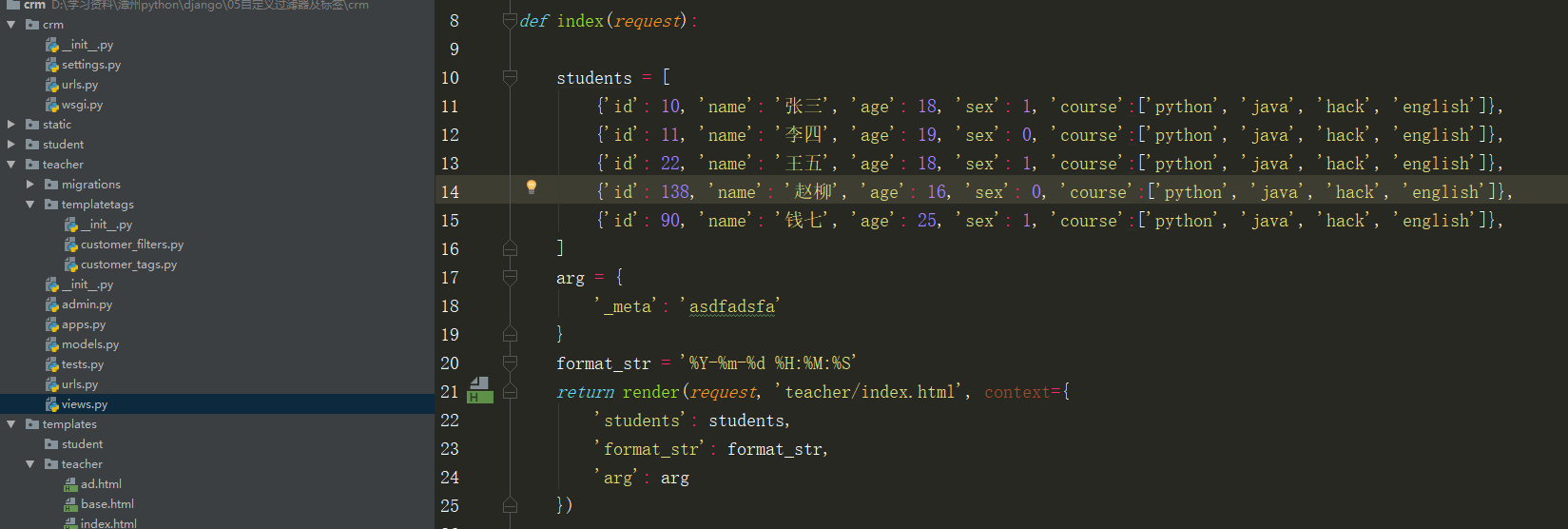Collapse the templatetags folder
Screen dimensions: 1568x529
(x=30, y=205)
